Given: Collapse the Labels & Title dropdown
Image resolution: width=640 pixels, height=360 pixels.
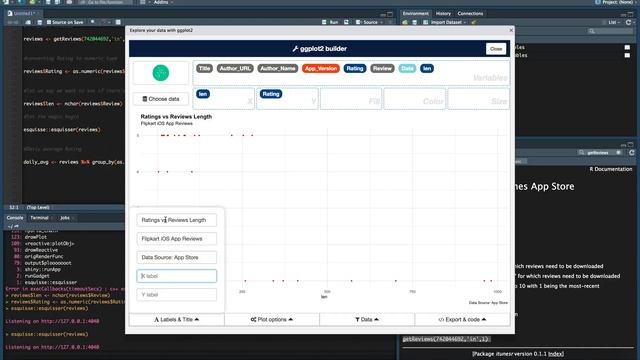Looking at the screenshot, I should coord(177,320).
